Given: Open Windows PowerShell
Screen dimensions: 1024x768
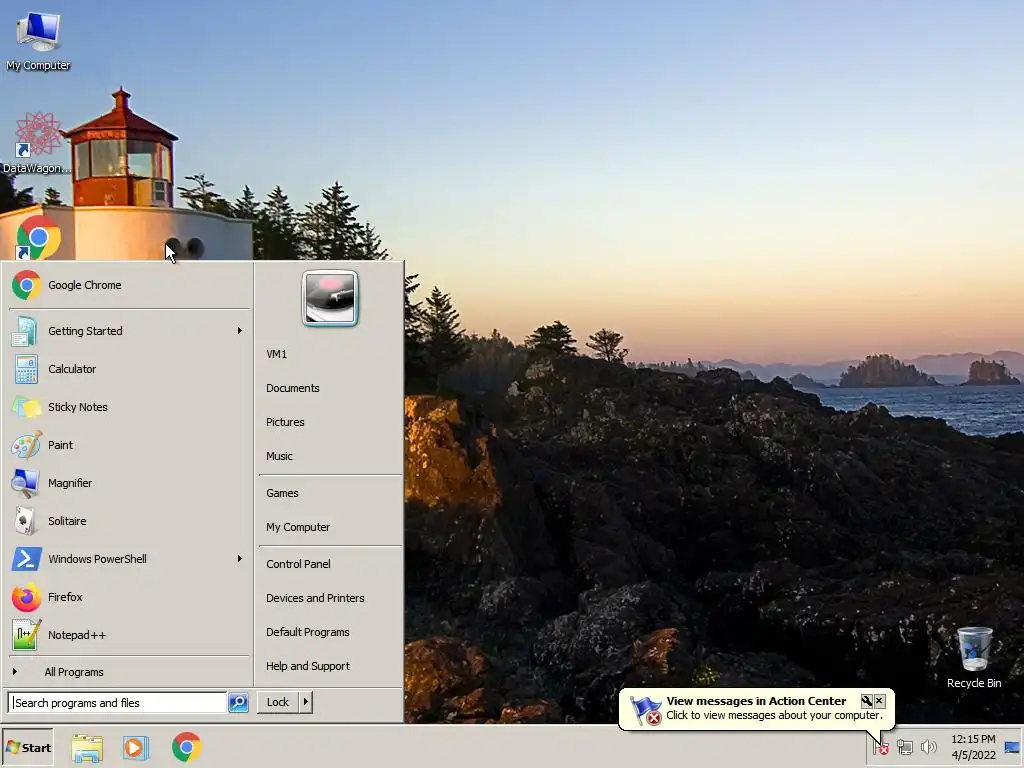Looking at the screenshot, I should pyautogui.click(x=129, y=559).
